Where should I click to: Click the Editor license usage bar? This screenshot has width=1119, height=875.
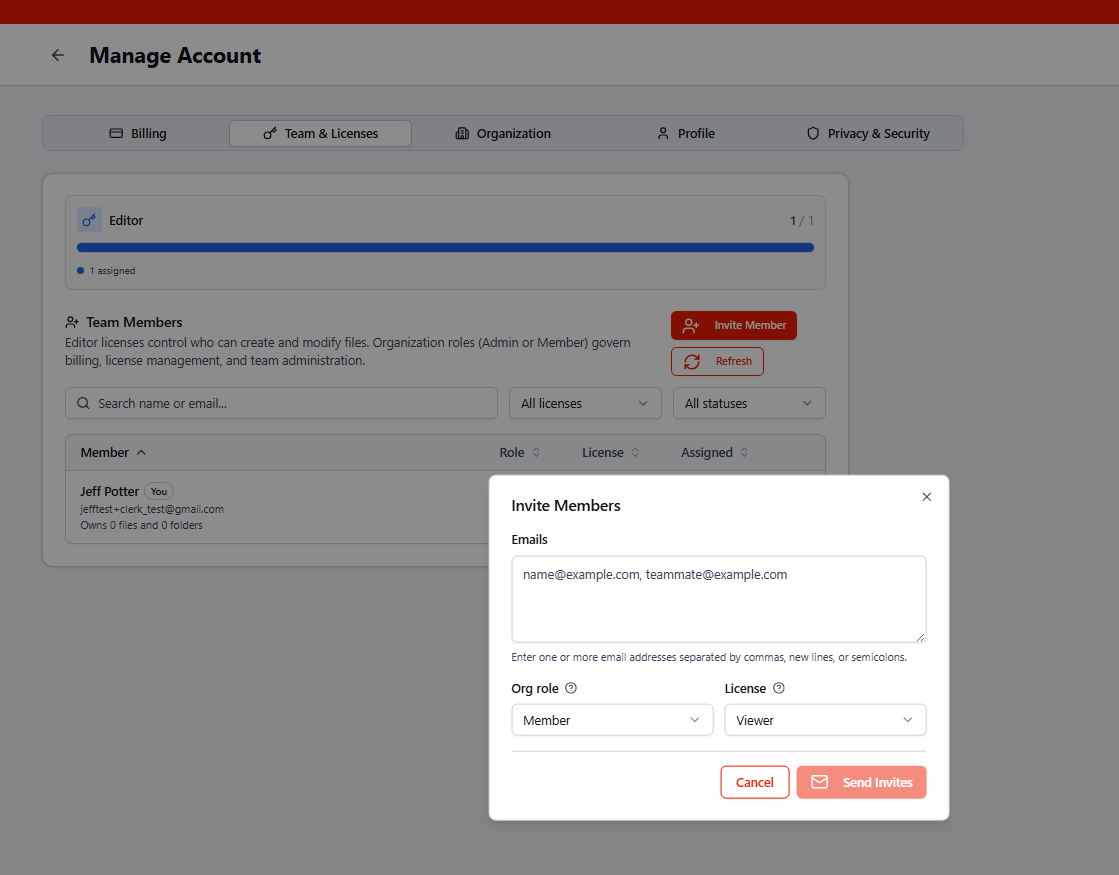point(445,248)
